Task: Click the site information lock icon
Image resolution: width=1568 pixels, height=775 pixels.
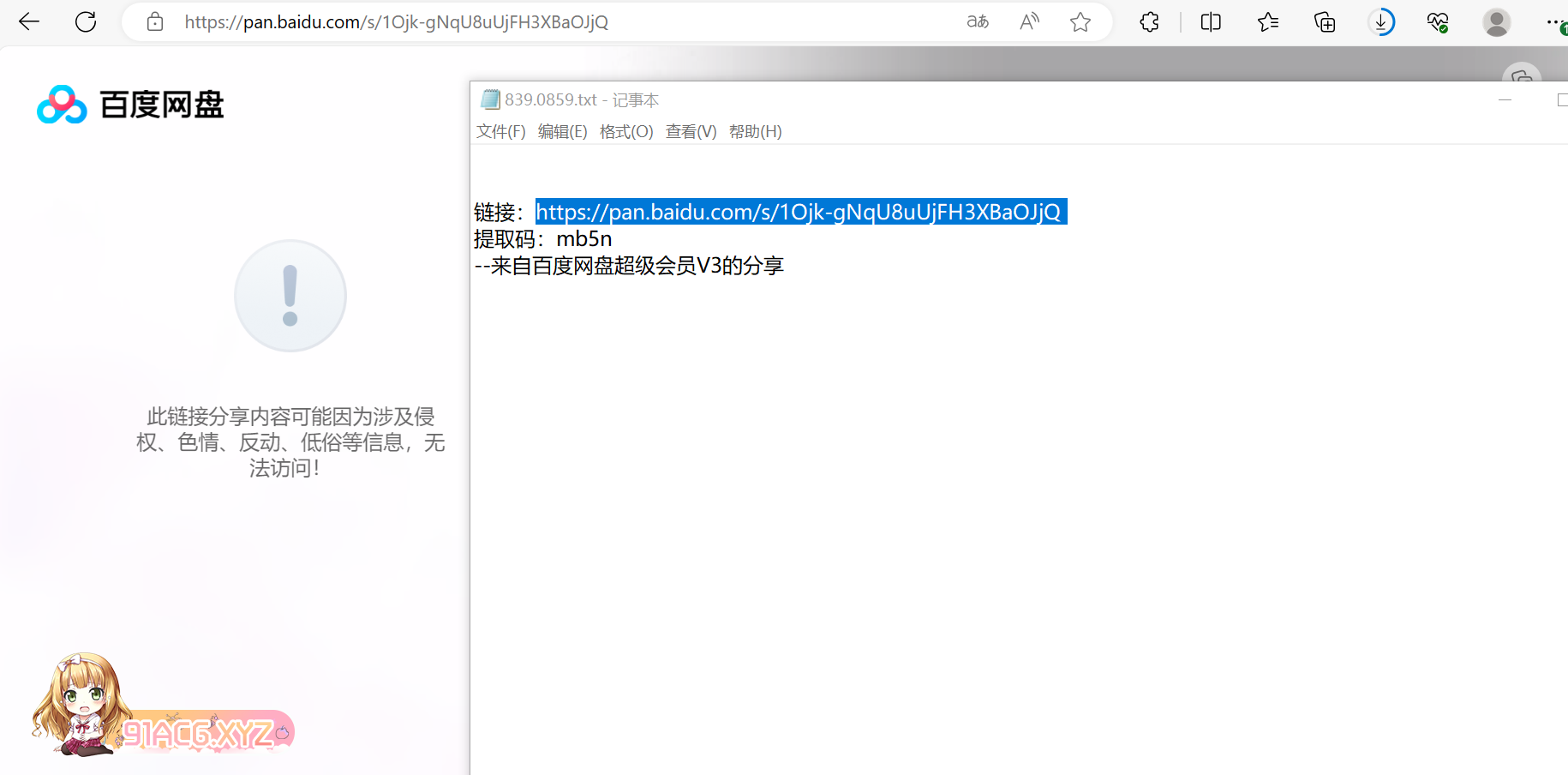Action: click(x=155, y=22)
